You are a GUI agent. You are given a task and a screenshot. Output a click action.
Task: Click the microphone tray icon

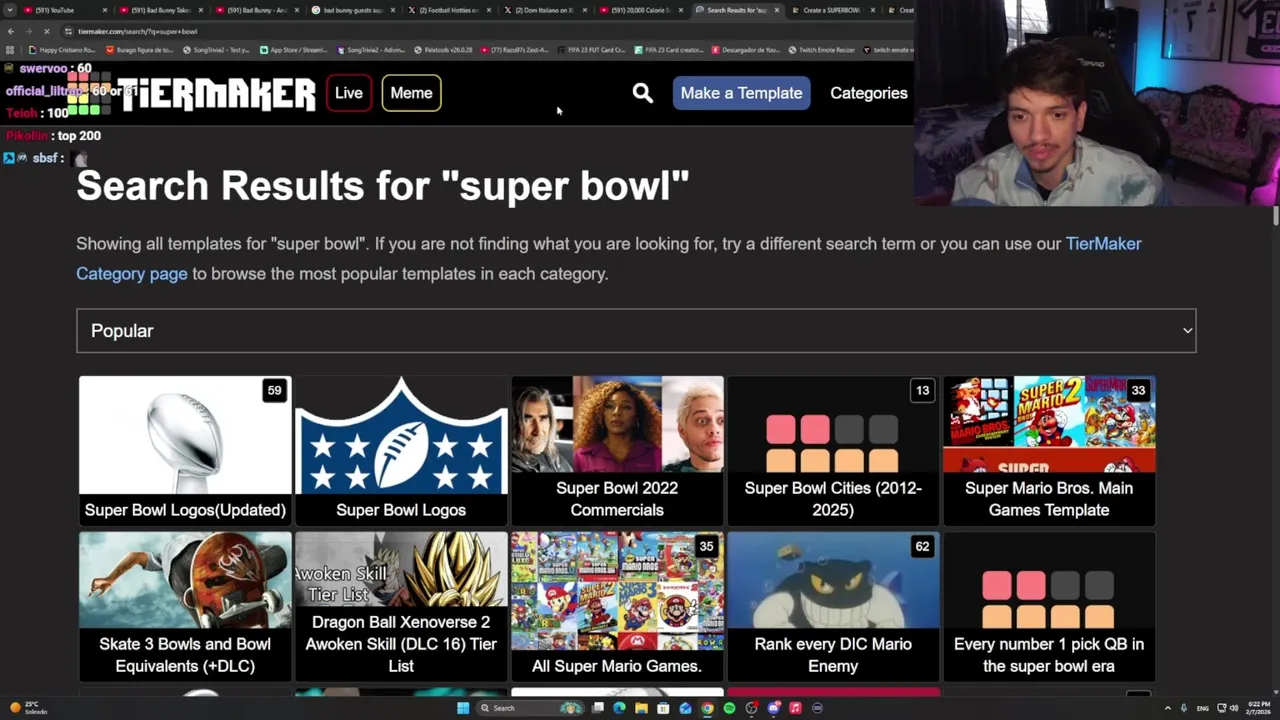click(1183, 708)
